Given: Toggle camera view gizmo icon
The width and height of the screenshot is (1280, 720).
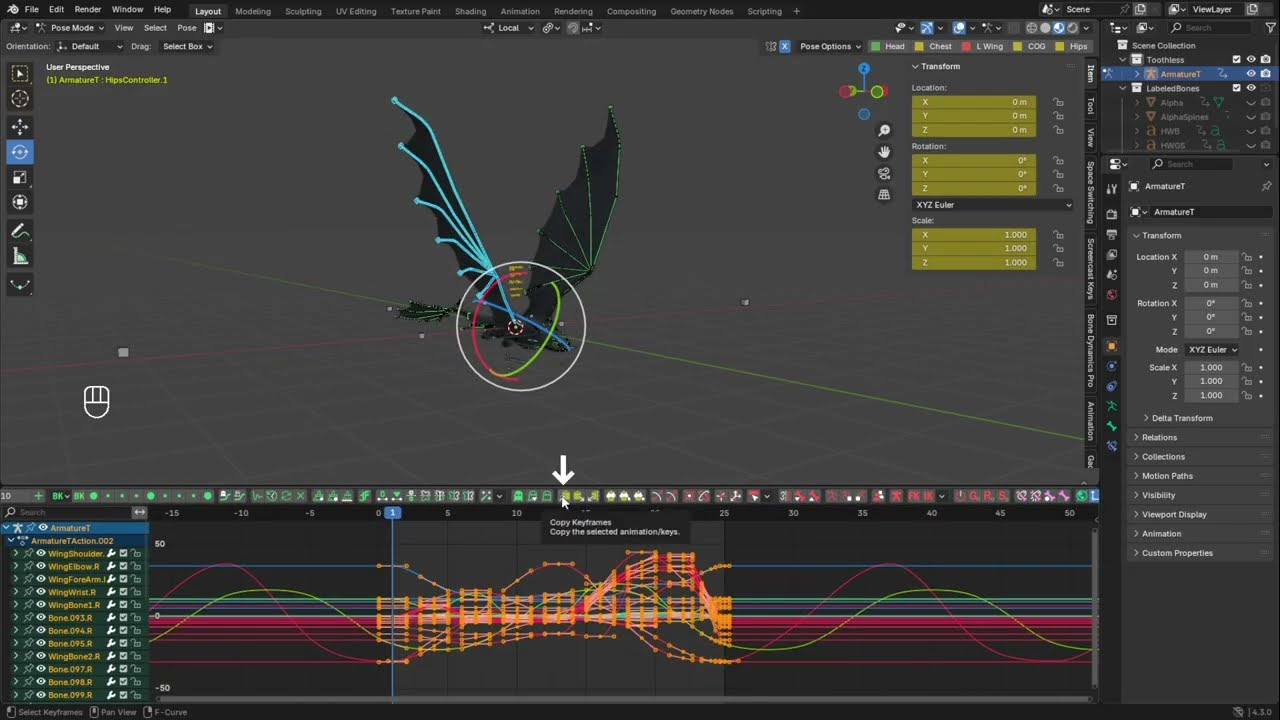Looking at the screenshot, I should tap(884, 173).
